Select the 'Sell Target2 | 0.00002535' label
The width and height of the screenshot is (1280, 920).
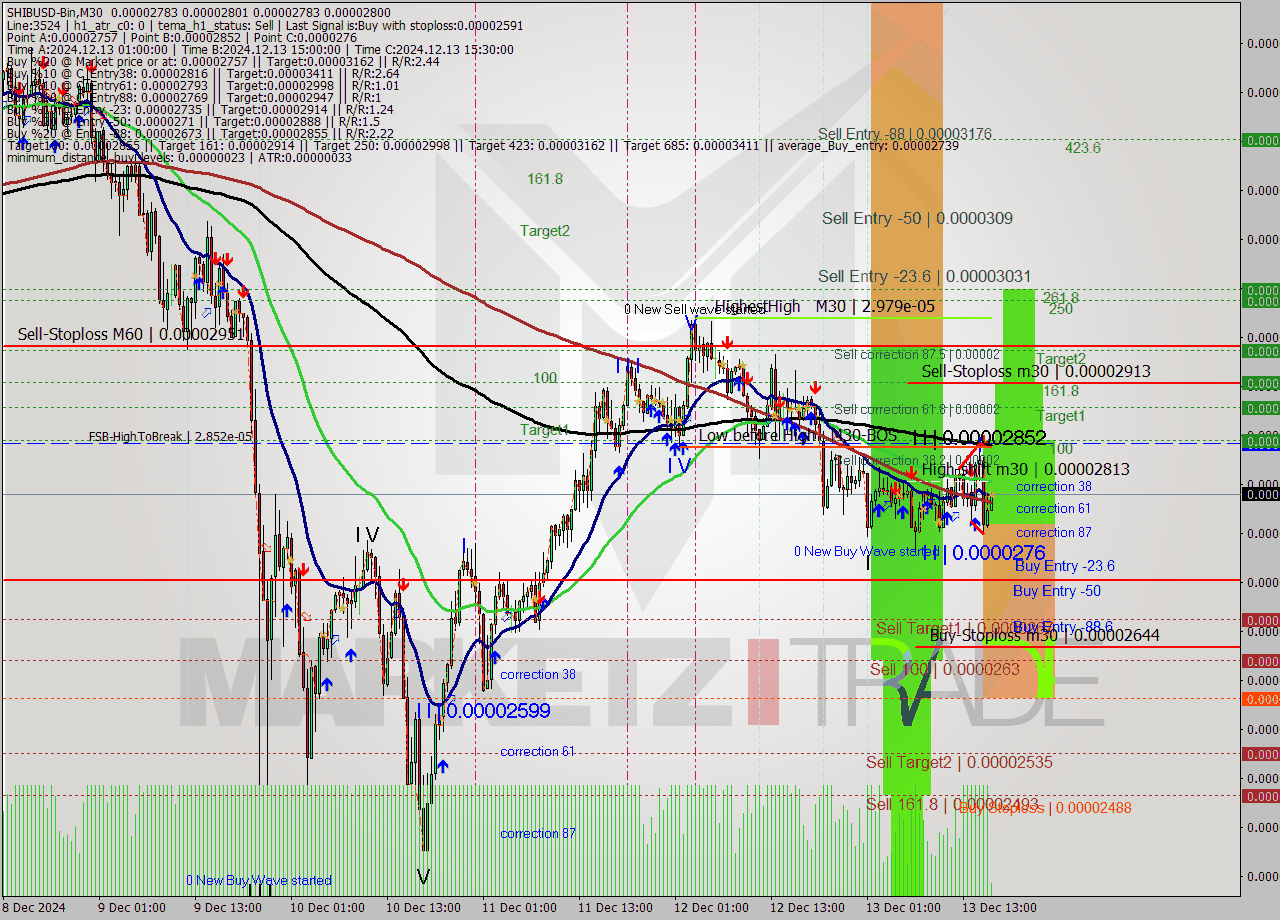[x=959, y=762]
